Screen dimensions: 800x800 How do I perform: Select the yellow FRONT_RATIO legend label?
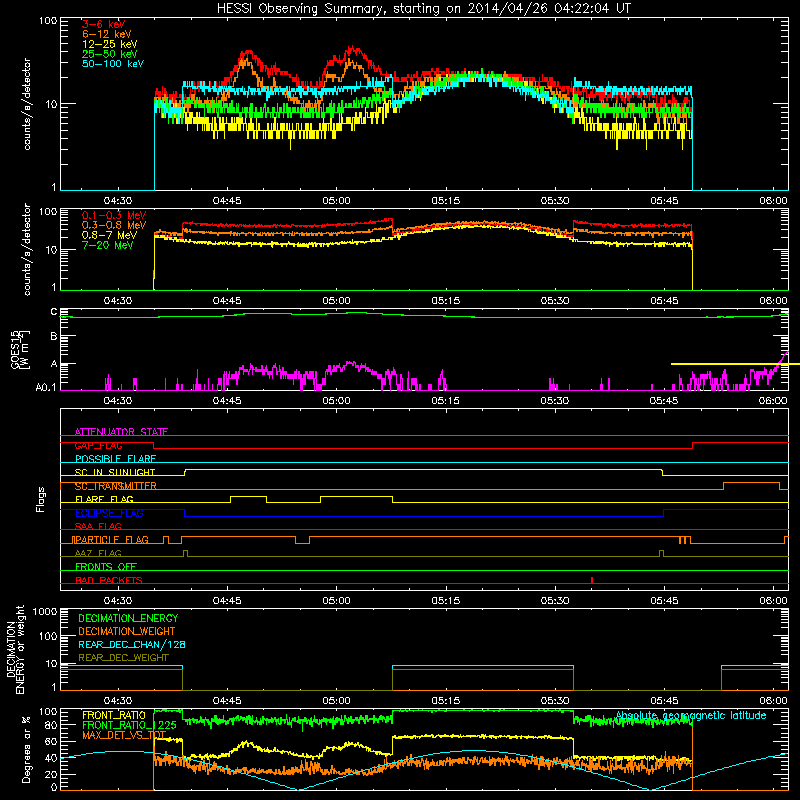click(x=114, y=716)
